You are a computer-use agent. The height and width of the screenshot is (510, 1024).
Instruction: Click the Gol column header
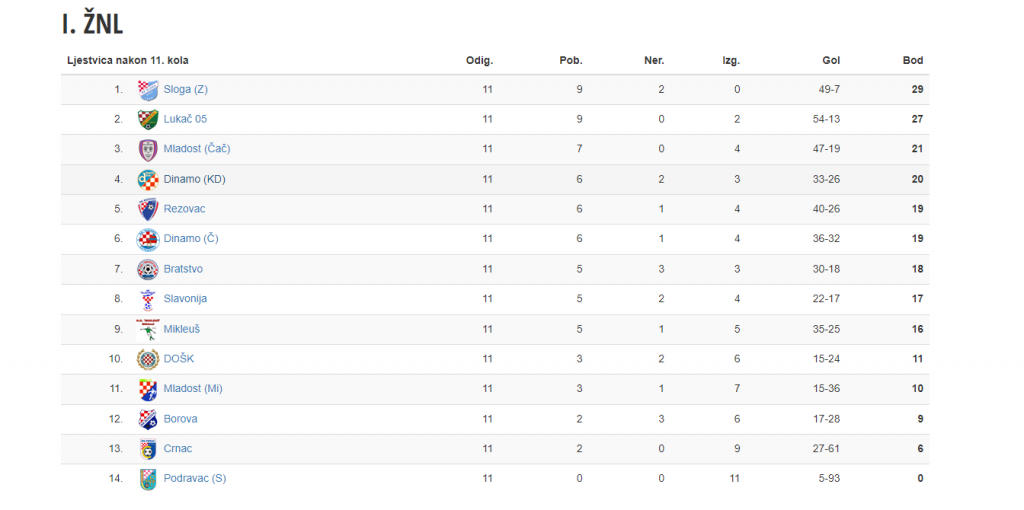(831, 61)
